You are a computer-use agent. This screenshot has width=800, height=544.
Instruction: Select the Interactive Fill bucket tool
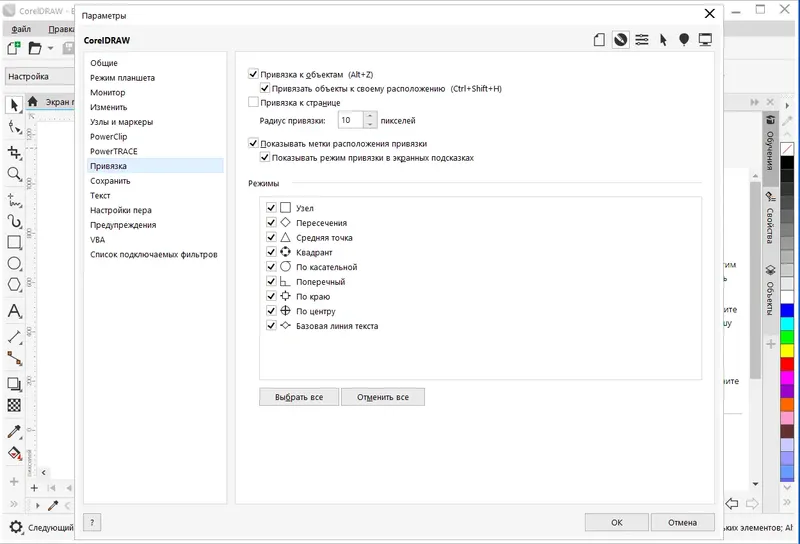point(14,453)
